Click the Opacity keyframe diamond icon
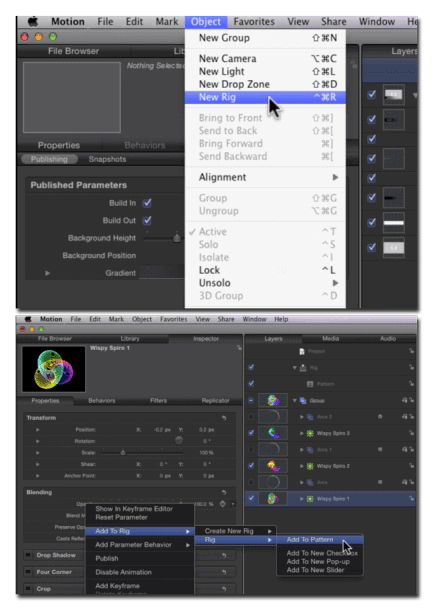Screen dimensions: 433x610 click(223, 504)
